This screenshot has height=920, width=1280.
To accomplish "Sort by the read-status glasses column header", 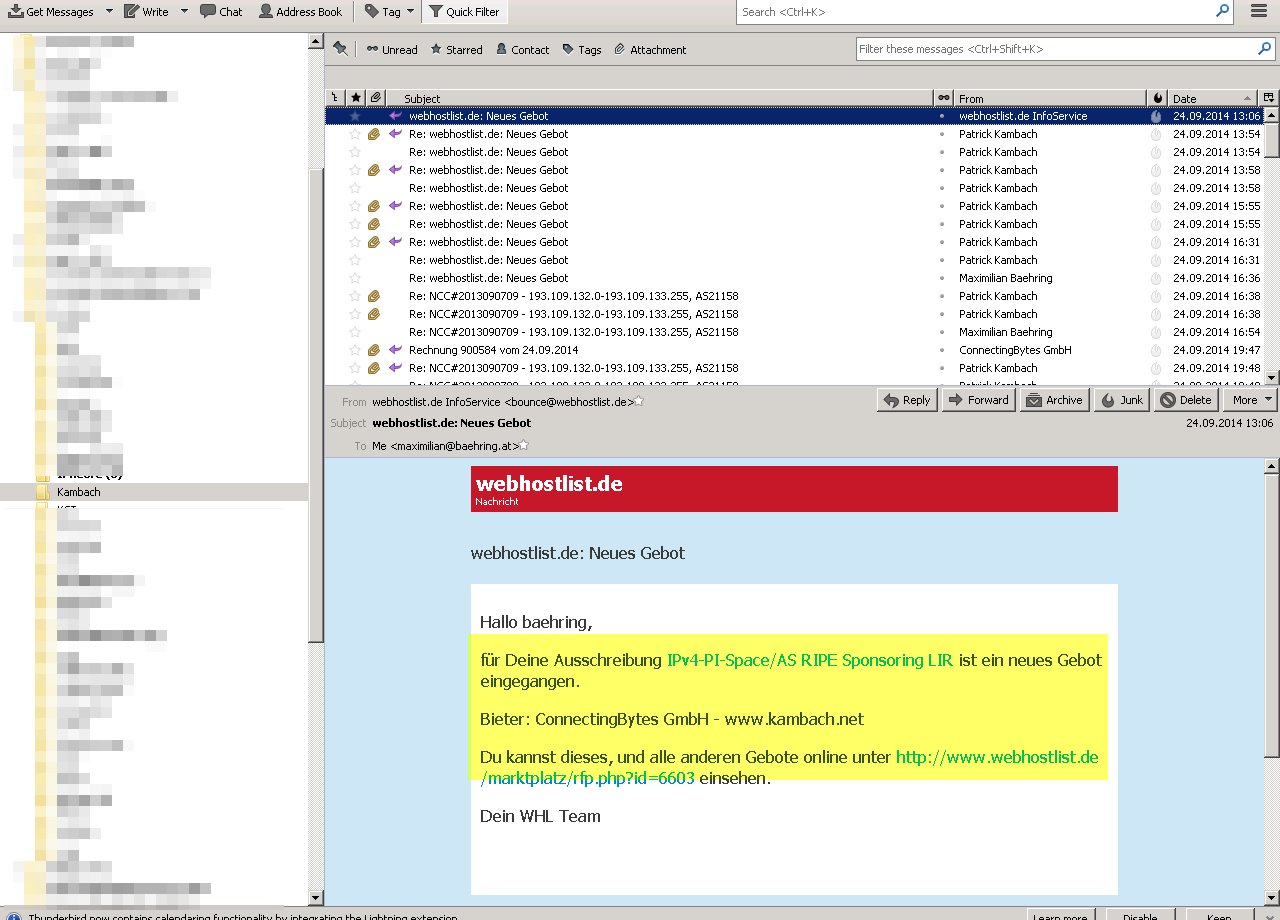I will coord(944,98).
